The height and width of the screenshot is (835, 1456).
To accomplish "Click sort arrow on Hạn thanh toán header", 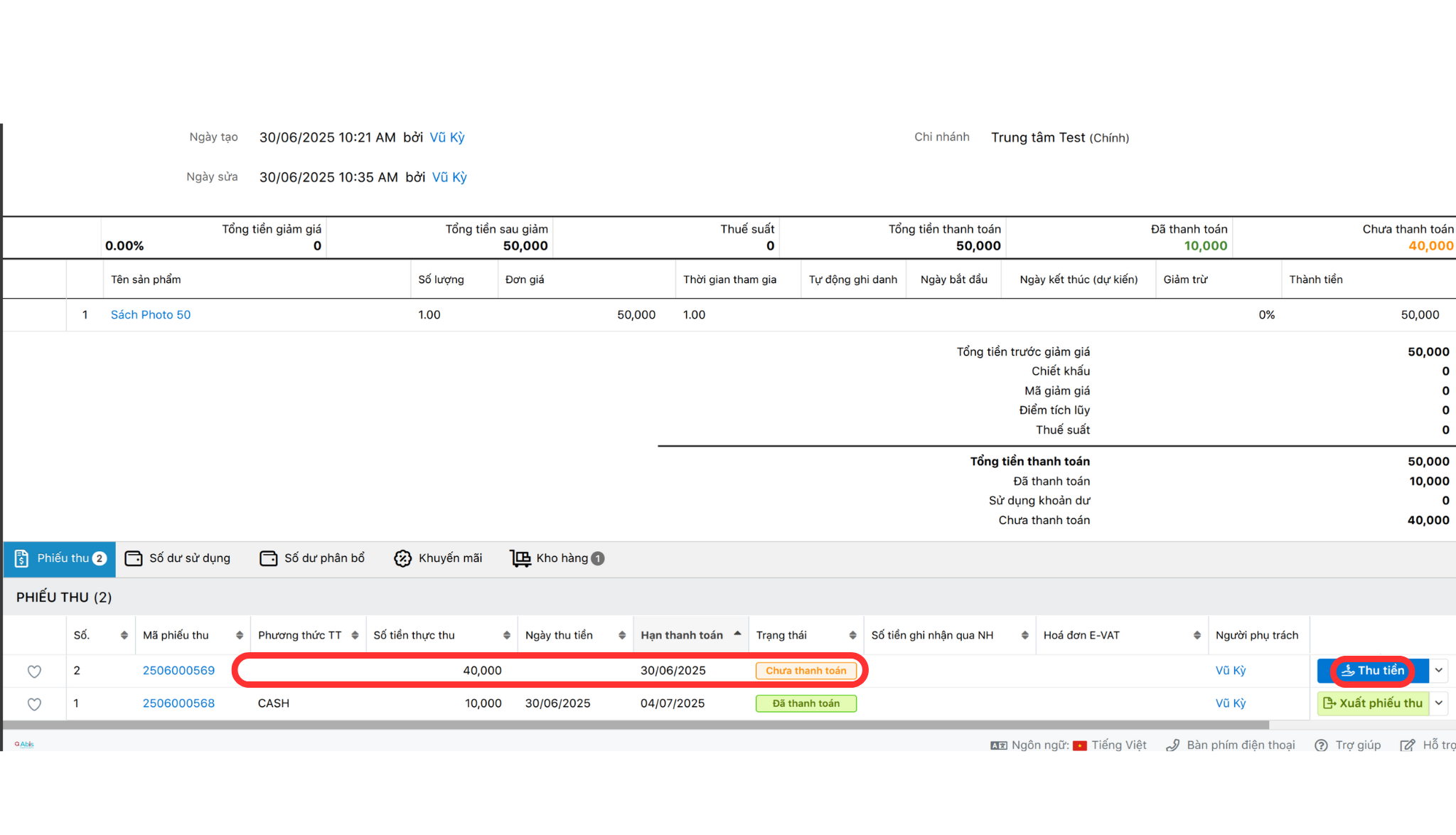I will (x=737, y=634).
